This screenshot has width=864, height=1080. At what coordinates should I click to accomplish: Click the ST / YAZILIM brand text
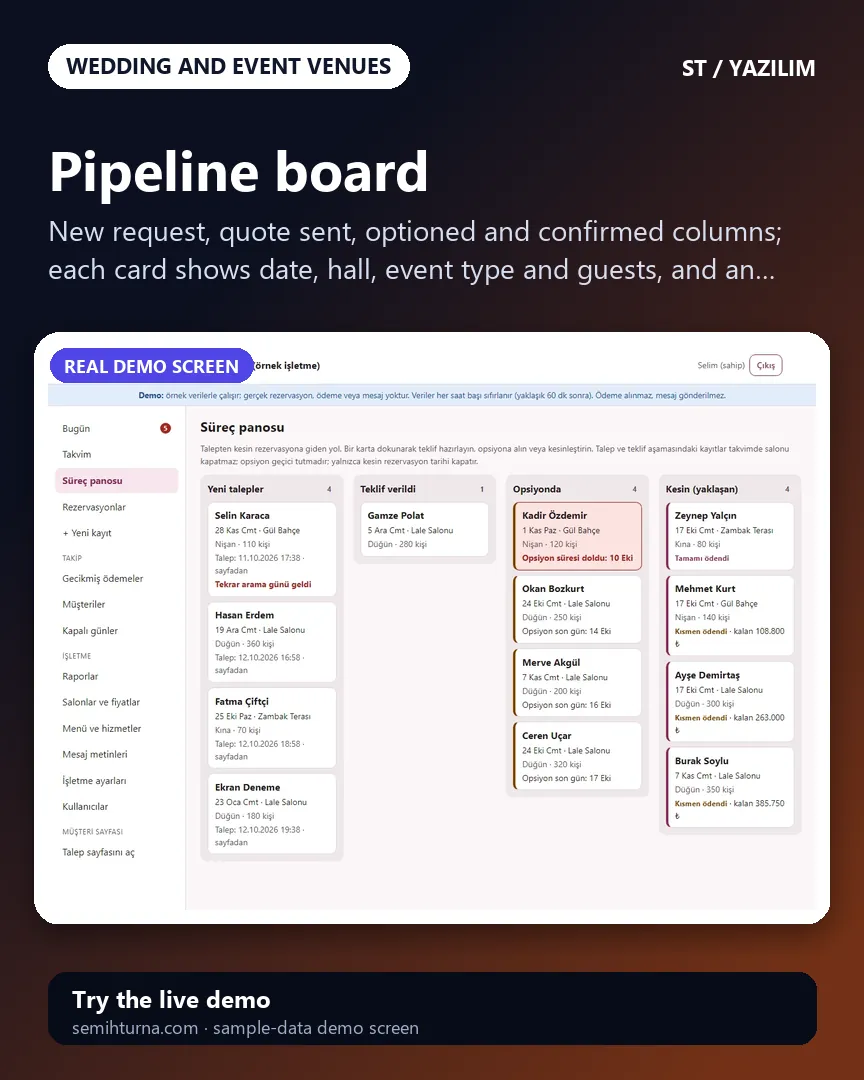748,68
